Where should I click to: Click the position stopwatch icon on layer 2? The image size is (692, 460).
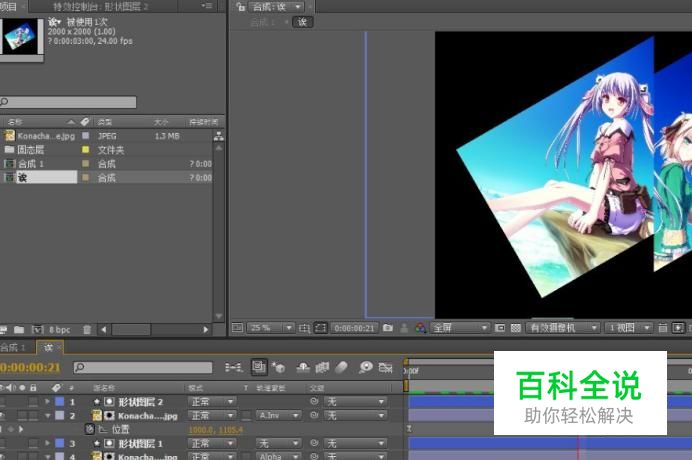click(90, 429)
